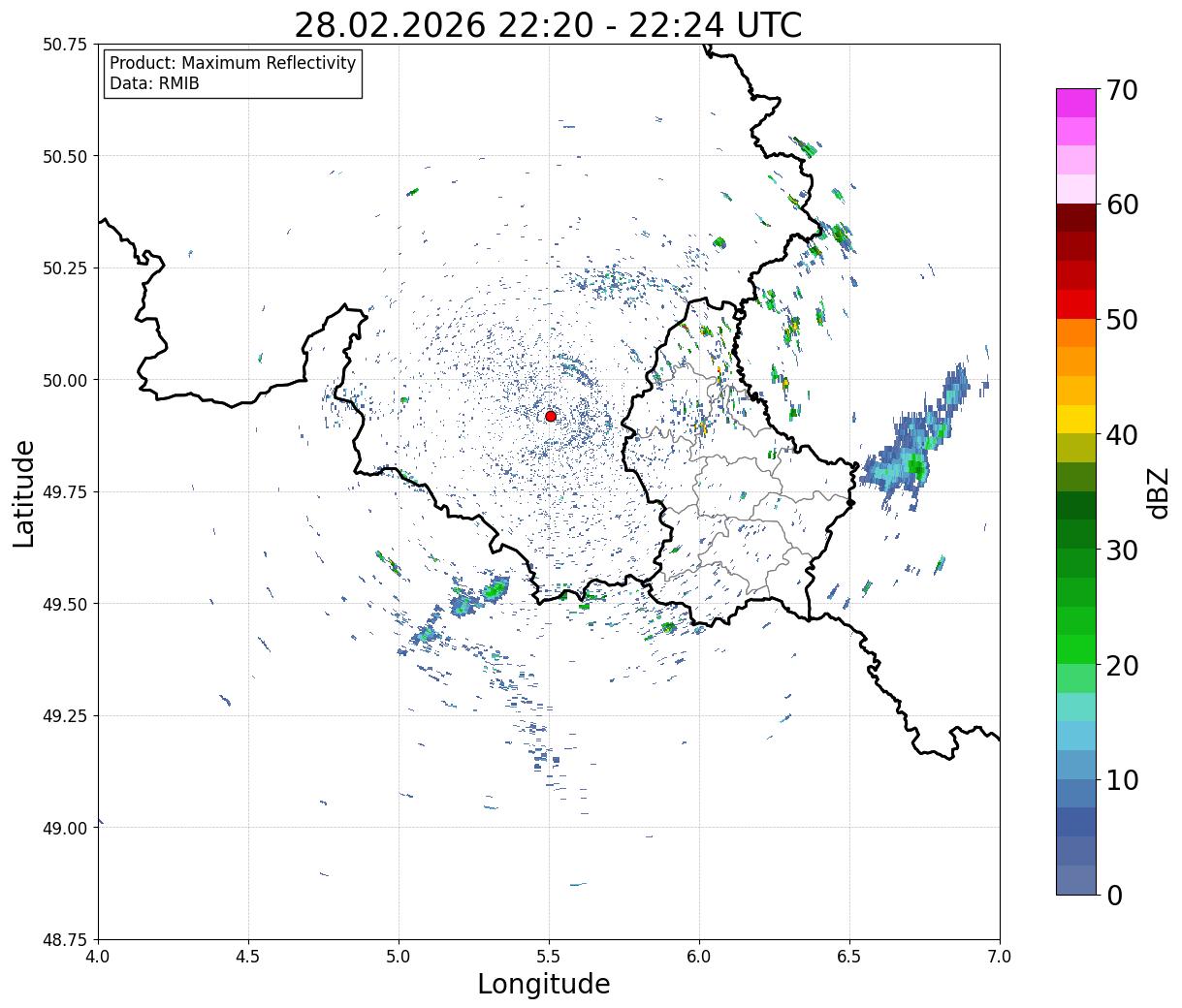Click the colorbar tick label 40
The height and width of the screenshot is (1008, 1182).
[x=1122, y=434]
